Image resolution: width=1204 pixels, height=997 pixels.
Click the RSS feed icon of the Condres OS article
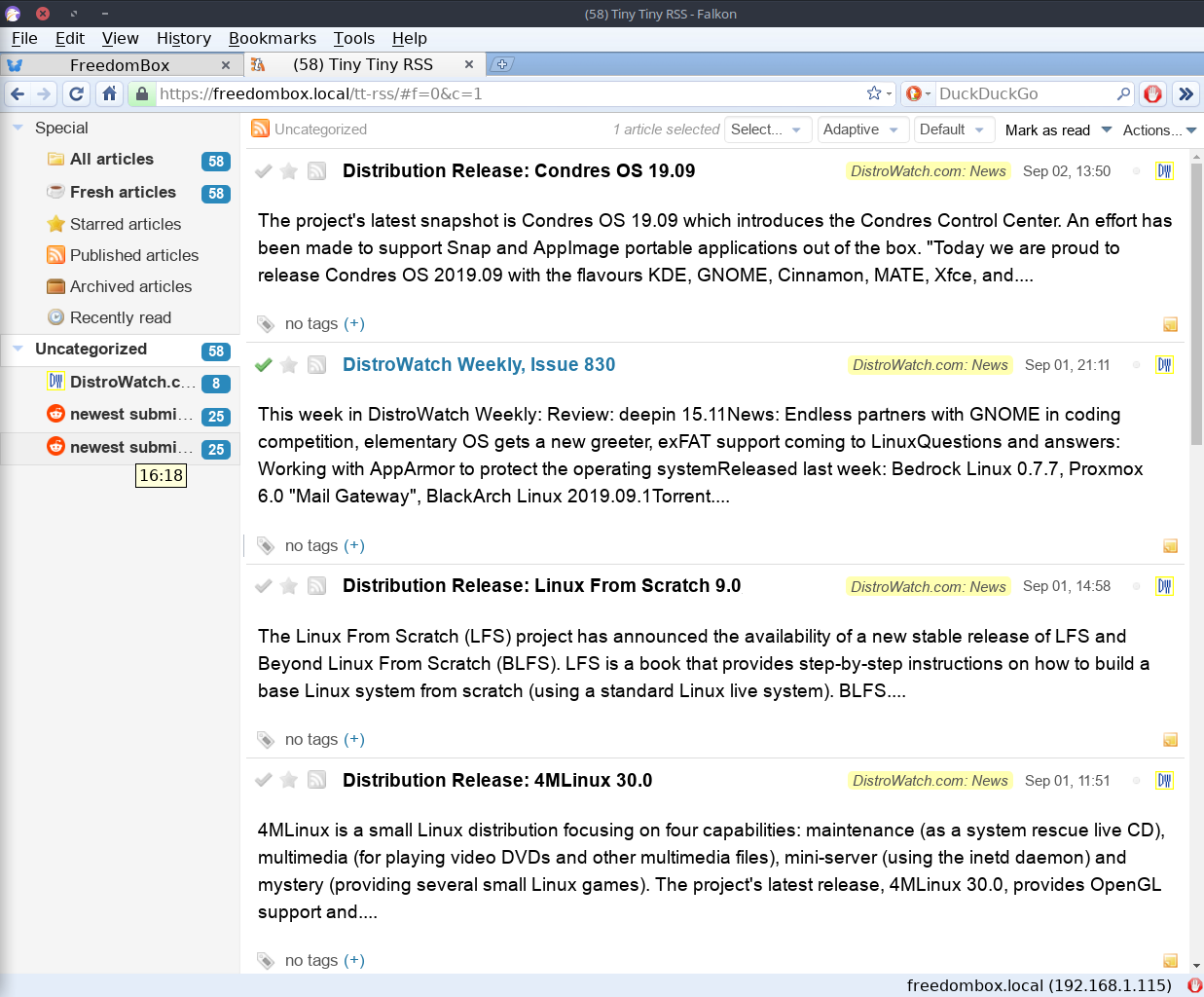[316, 171]
